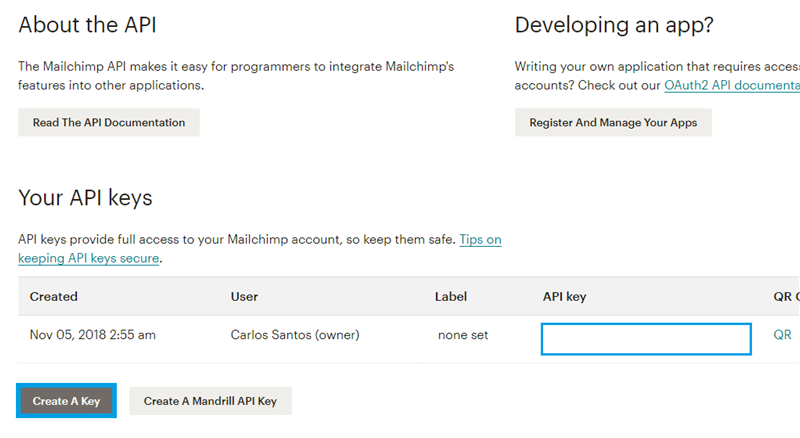Follow the OAuth2 API documentation link
The width and height of the screenshot is (800, 438).
pos(731,86)
